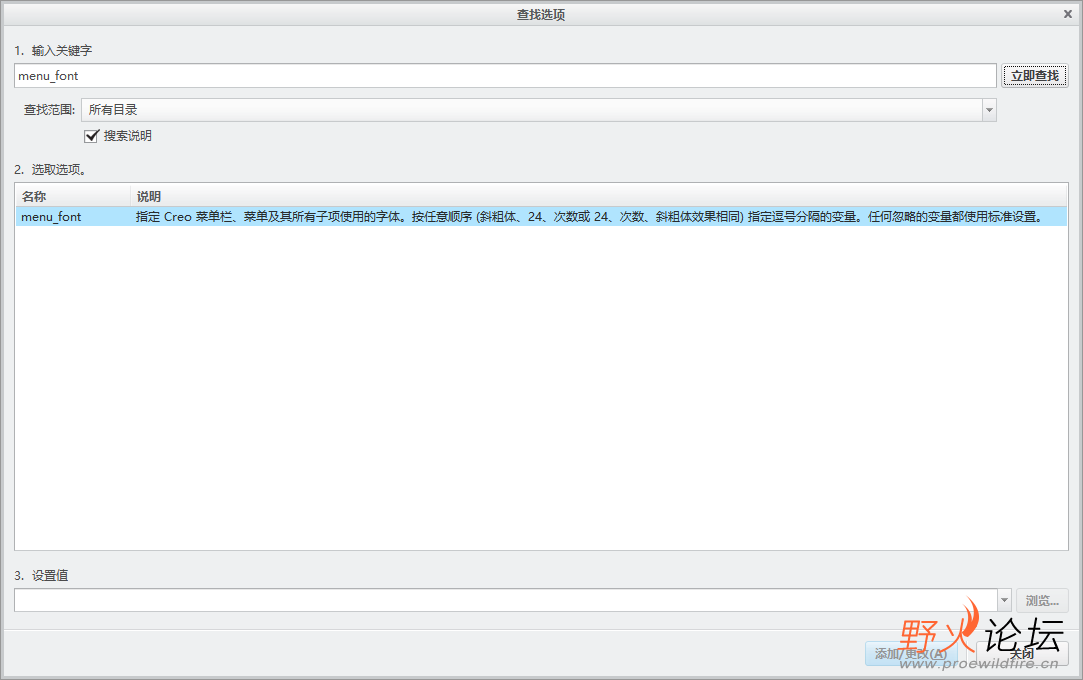Screen dimensions: 1083x680
Task: Focus the 设置值 value input field
Action: 506,600
